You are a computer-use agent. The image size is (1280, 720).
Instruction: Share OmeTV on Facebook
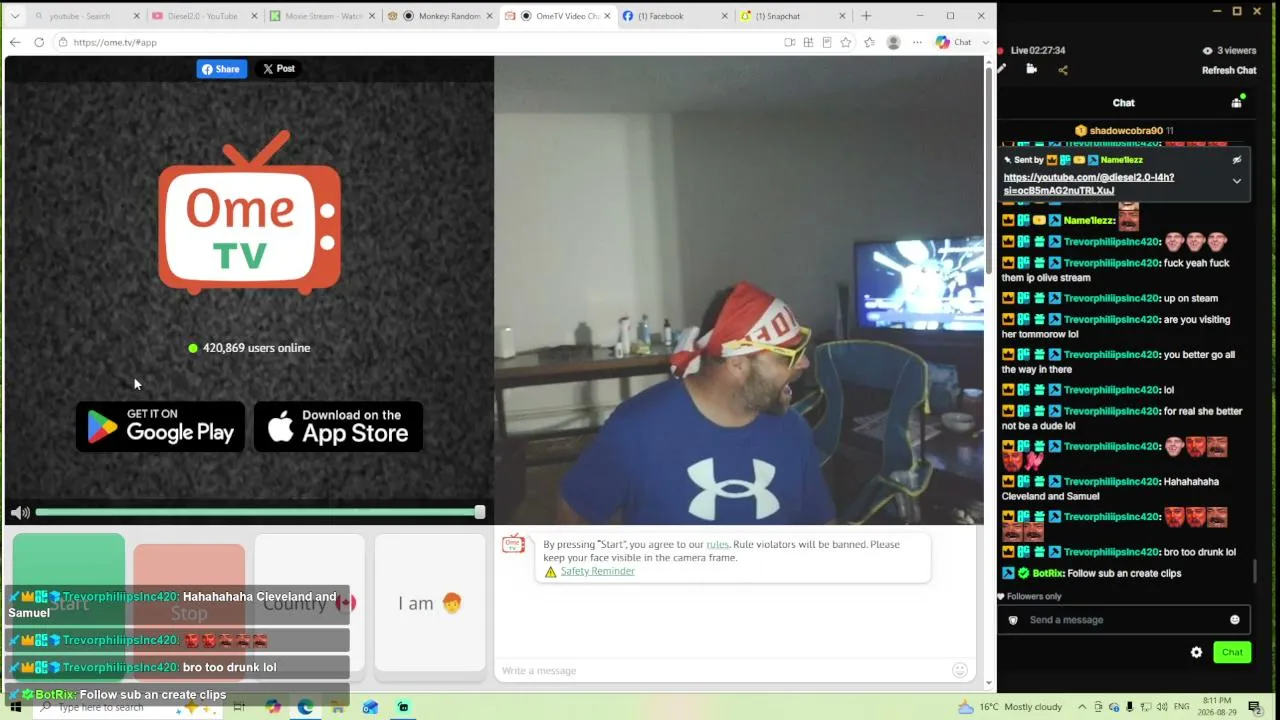(221, 69)
